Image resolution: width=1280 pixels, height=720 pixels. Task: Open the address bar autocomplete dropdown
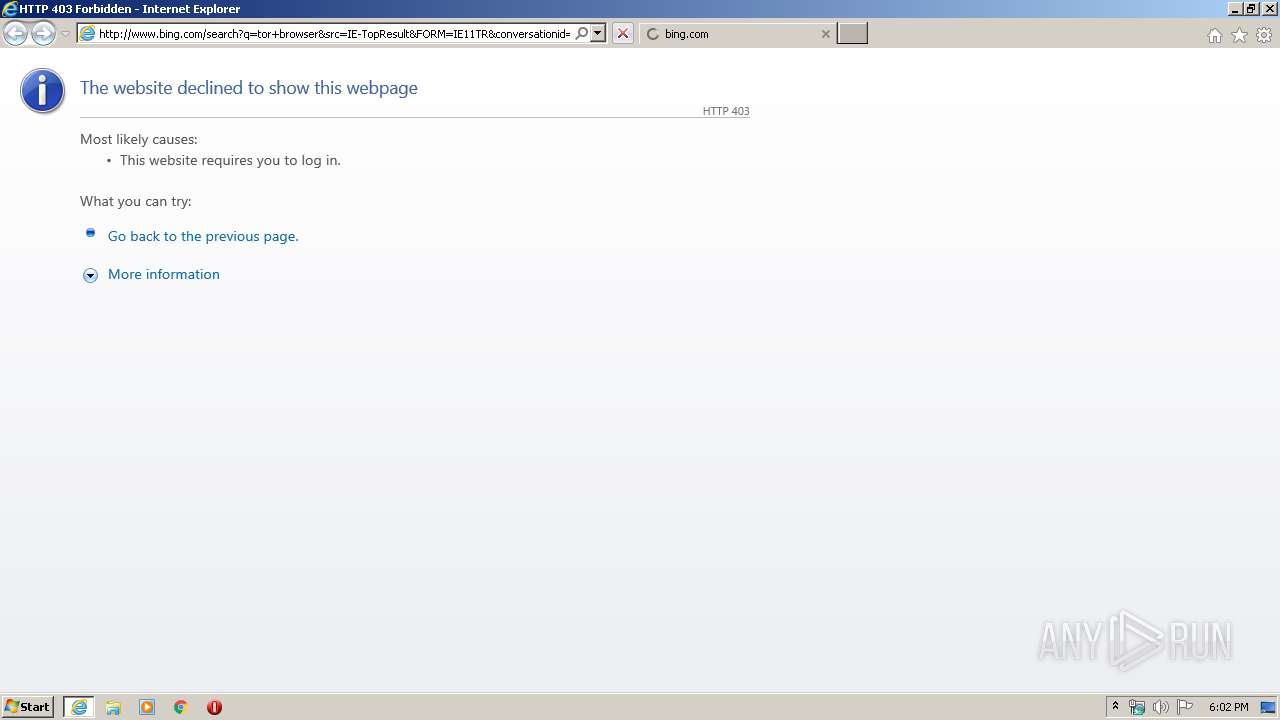(598, 34)
